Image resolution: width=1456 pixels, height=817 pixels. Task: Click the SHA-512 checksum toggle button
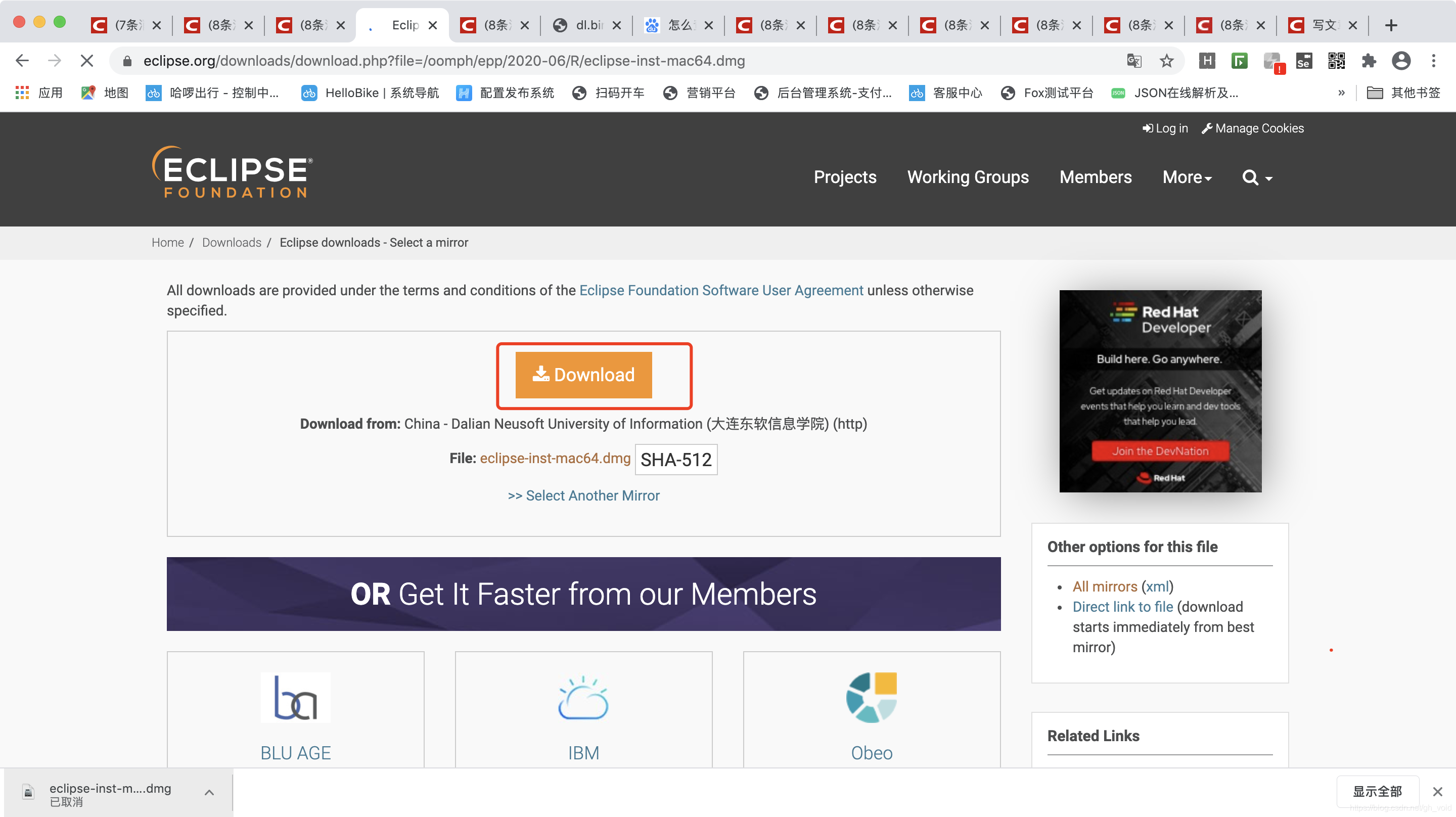[x=676, y=459]
